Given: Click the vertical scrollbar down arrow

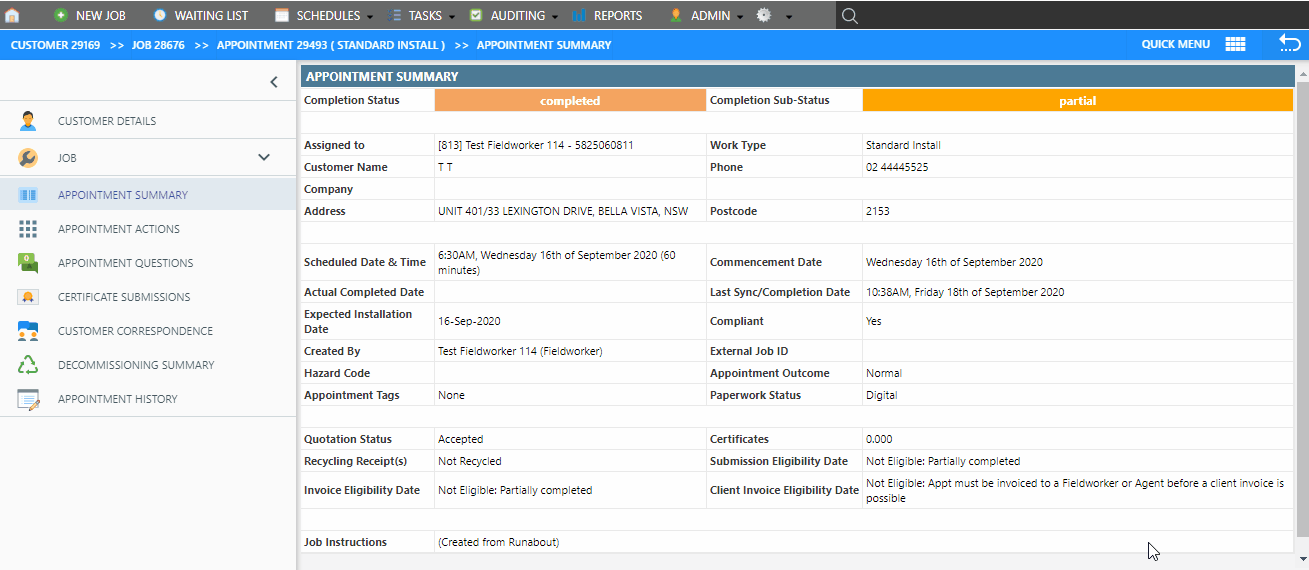Looking at the screenshot, I should 1301,558.
